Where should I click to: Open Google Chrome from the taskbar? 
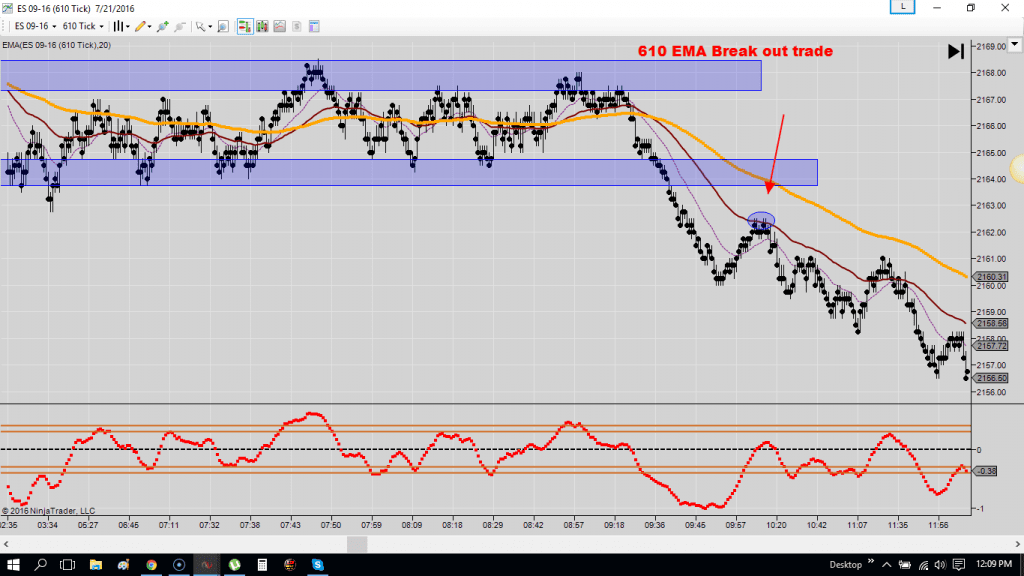tap(152, 565)
